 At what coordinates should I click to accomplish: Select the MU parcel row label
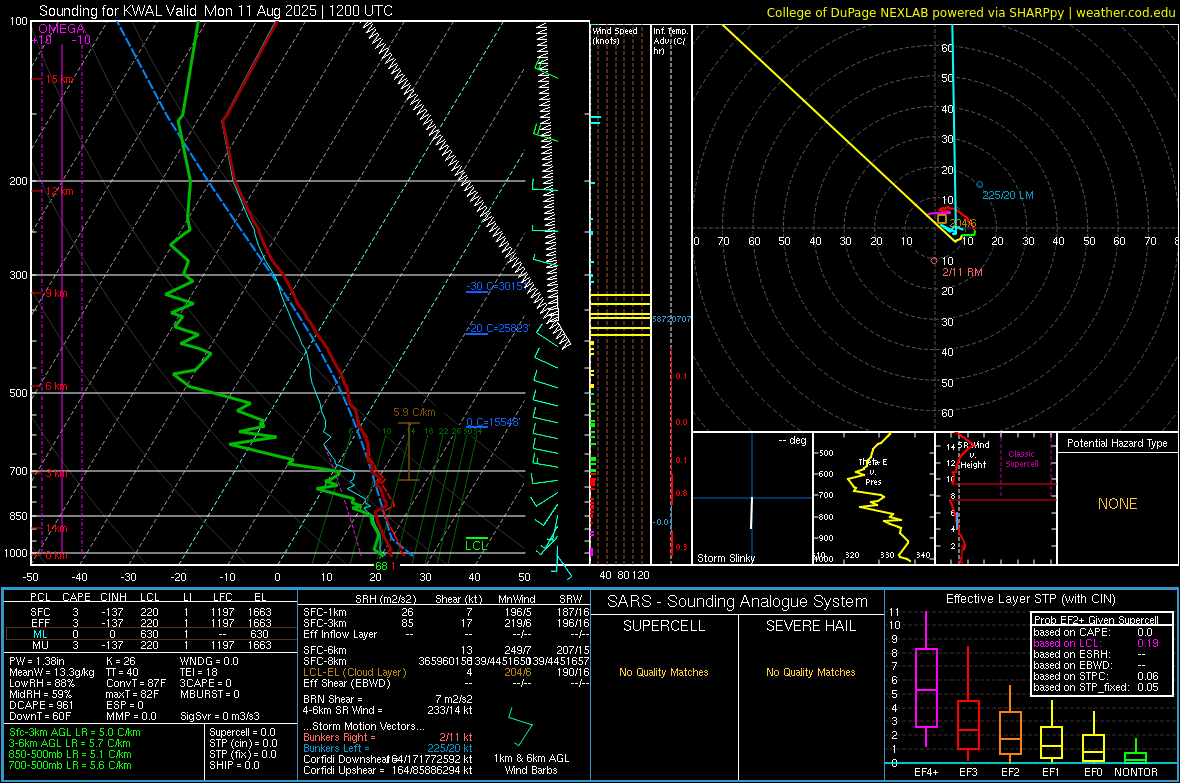(40, 644)
